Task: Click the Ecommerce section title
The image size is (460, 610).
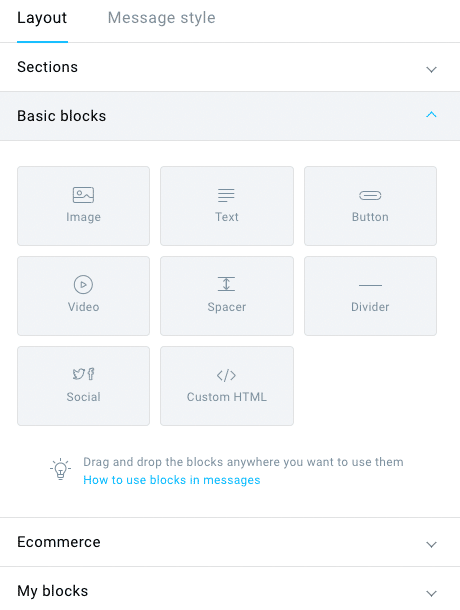Action: coord(59,542)
